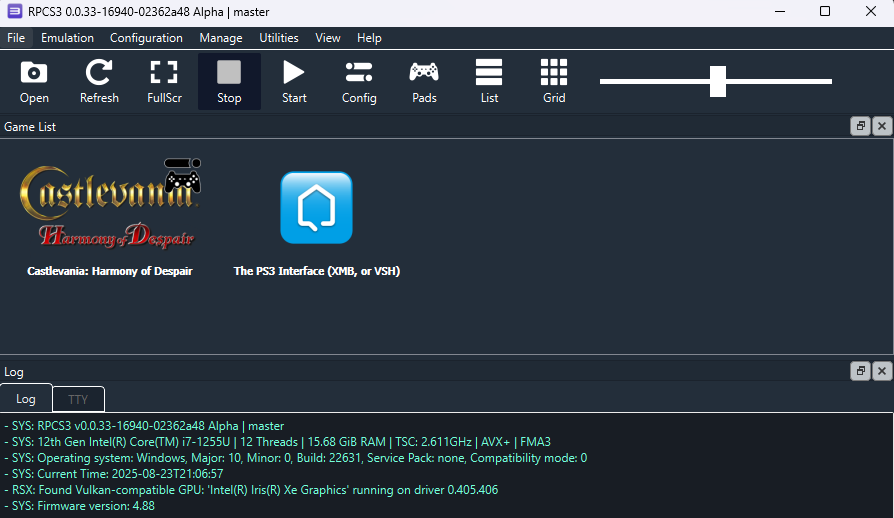Image resolution: width=894 pixels, height=518 pixels.
Task: Click the Operating system log line
Action: tap(296, 458)
